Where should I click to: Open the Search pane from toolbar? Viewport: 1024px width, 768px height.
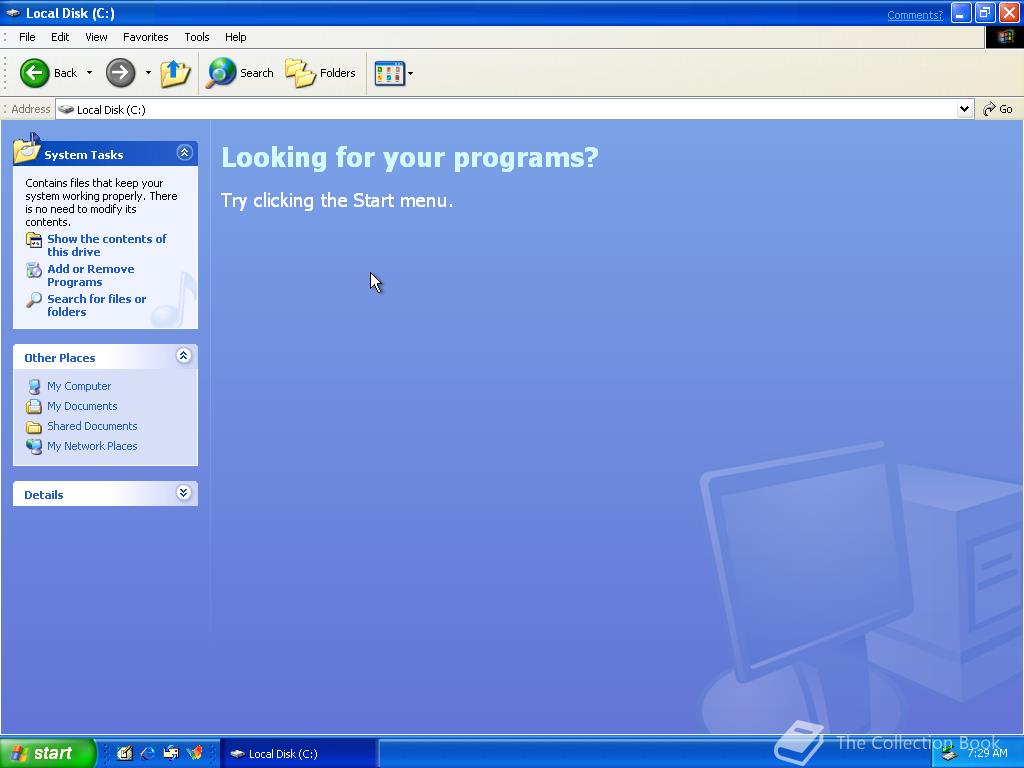pos(240,72)
